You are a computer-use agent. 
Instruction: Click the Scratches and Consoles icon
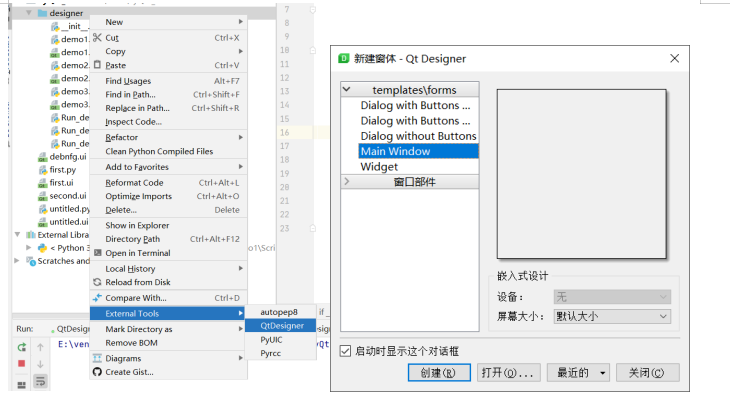(31, 261)
